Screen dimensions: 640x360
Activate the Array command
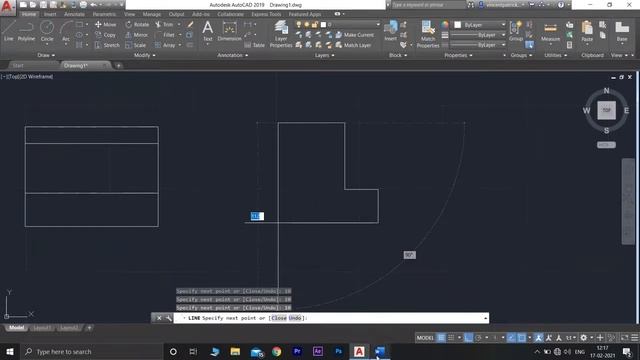pos(165,45)
